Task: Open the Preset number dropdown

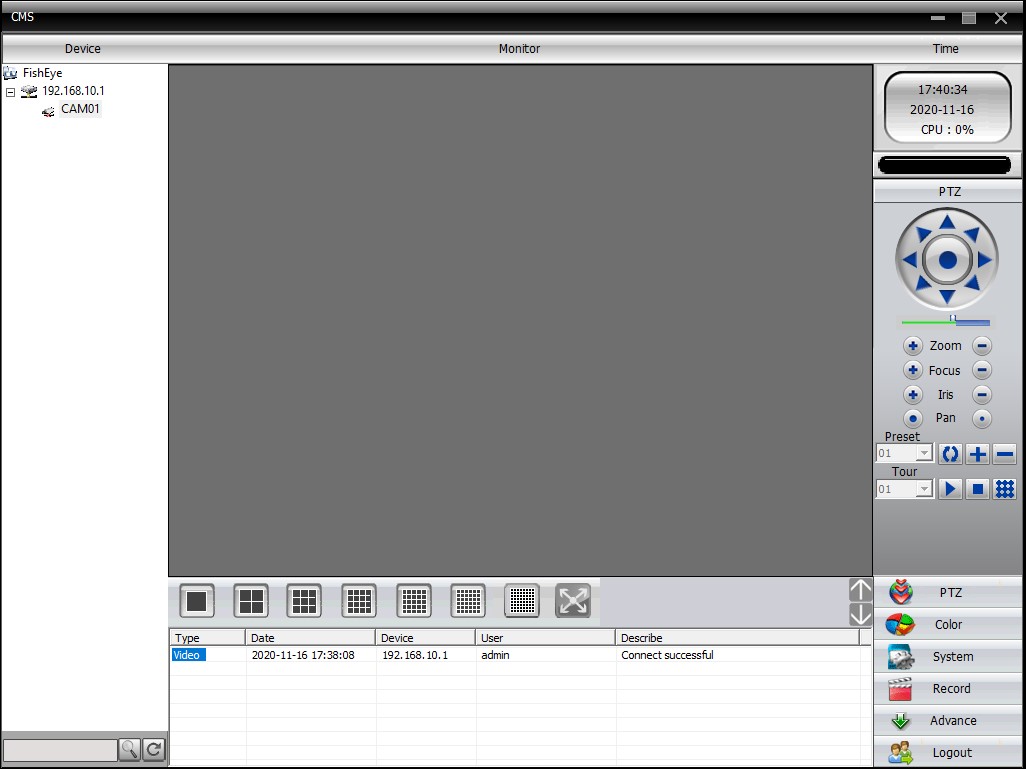Action: click(x=924, y=454)
